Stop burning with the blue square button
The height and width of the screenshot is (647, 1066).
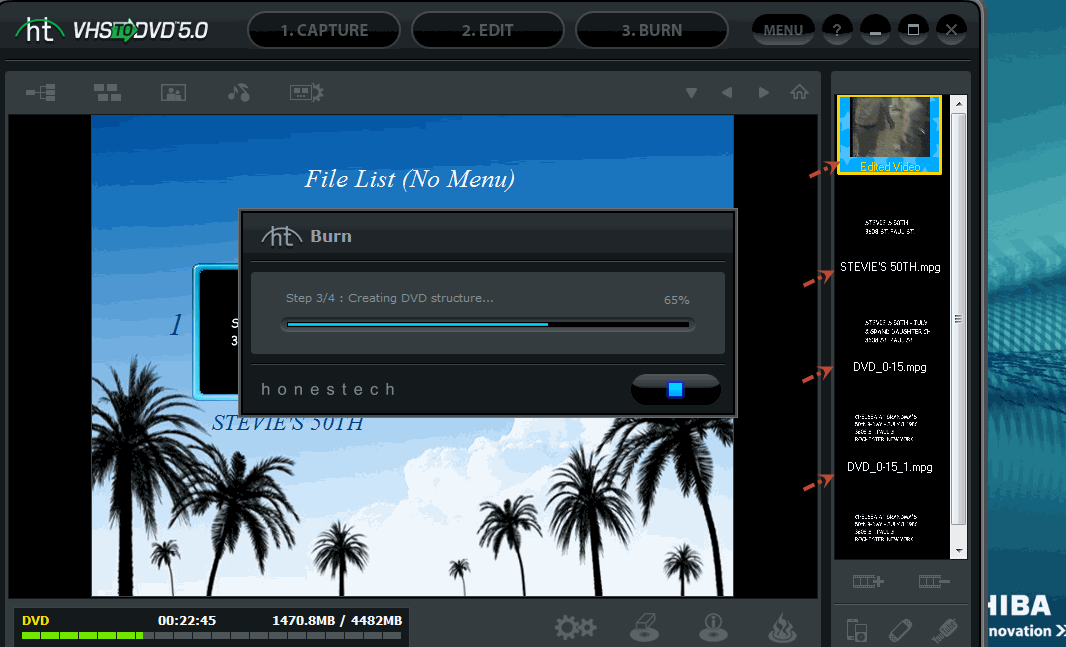point(675,389)
